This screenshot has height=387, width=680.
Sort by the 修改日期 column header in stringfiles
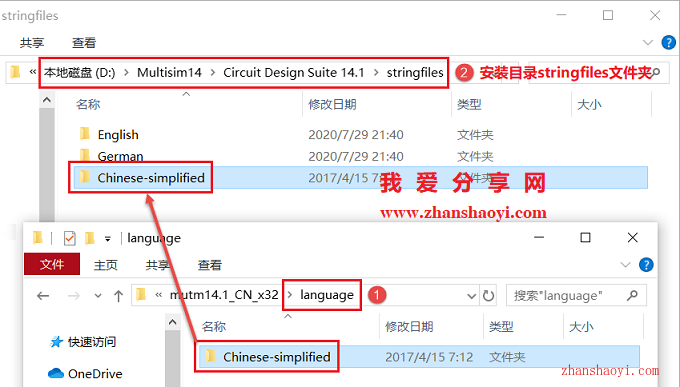[332, 104]
